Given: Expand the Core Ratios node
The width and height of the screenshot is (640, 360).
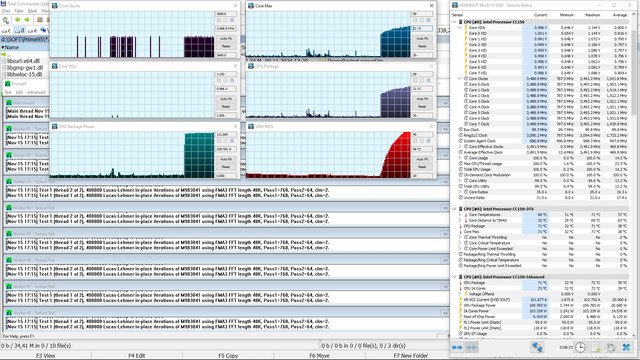Looking at the screenshot, I should point(460,192).
